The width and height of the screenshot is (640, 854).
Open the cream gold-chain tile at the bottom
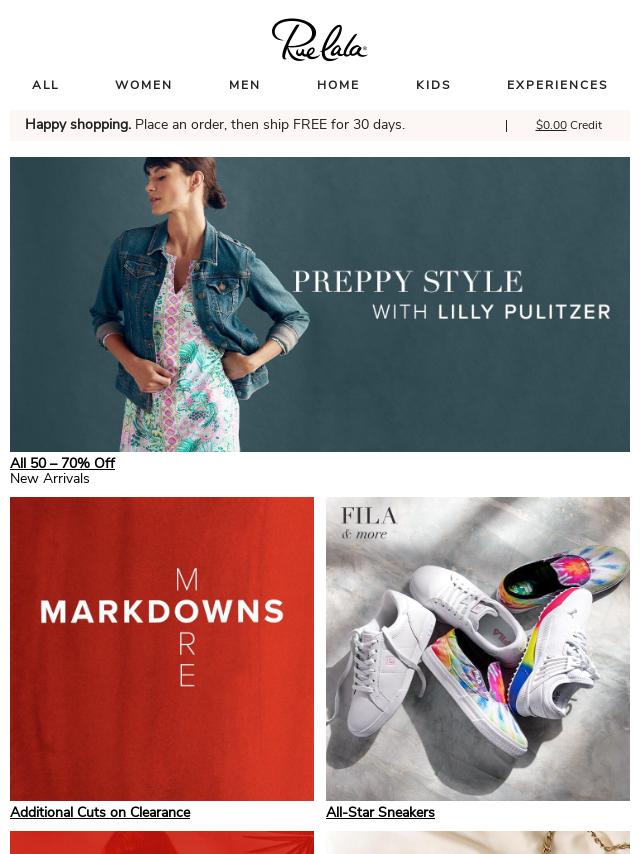(x=478, y=843)
